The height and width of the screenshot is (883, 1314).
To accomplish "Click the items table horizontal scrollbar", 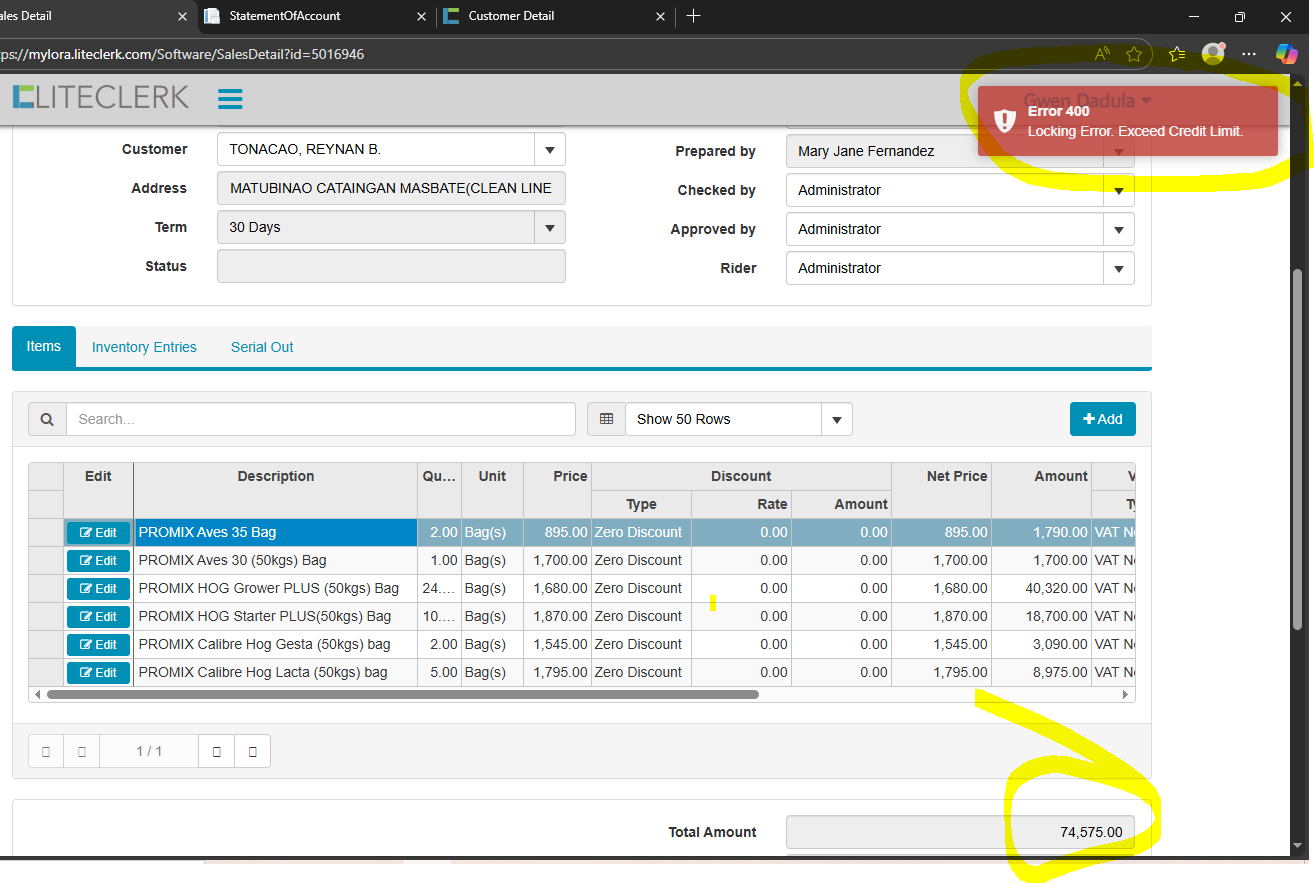I will [x=400, y=694].
